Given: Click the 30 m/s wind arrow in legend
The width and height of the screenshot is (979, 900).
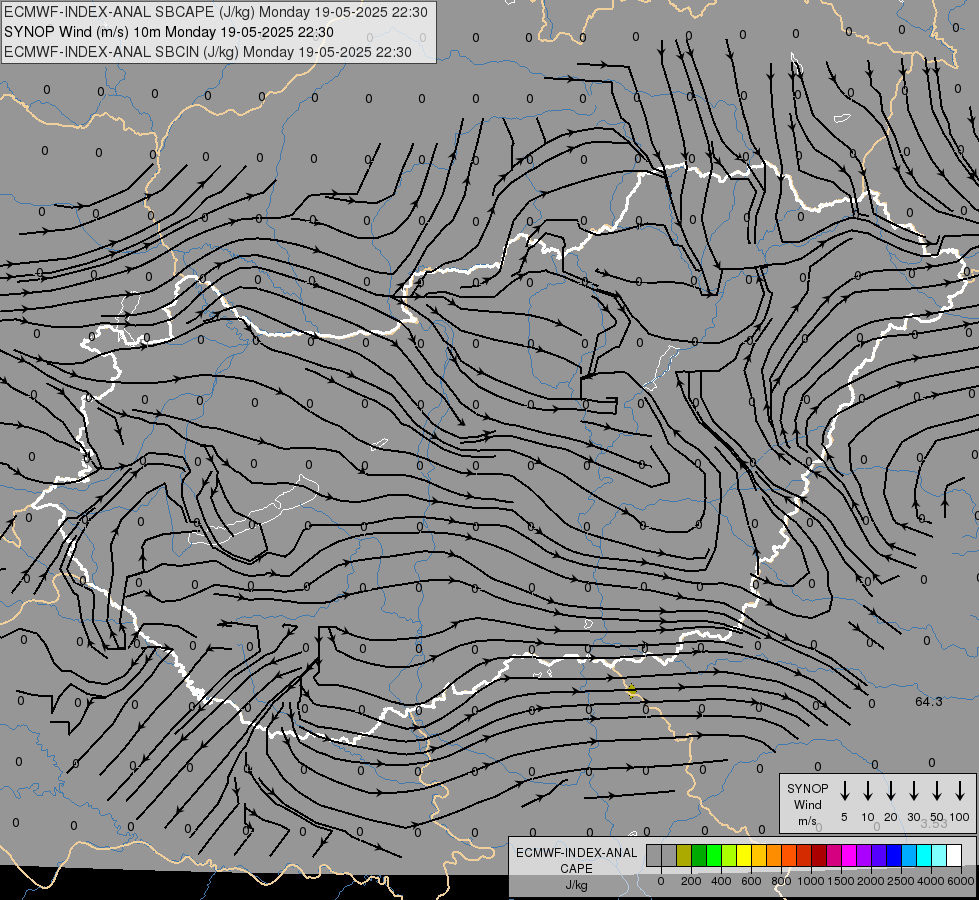Looking at the screenshot, I should coord(913,790).
